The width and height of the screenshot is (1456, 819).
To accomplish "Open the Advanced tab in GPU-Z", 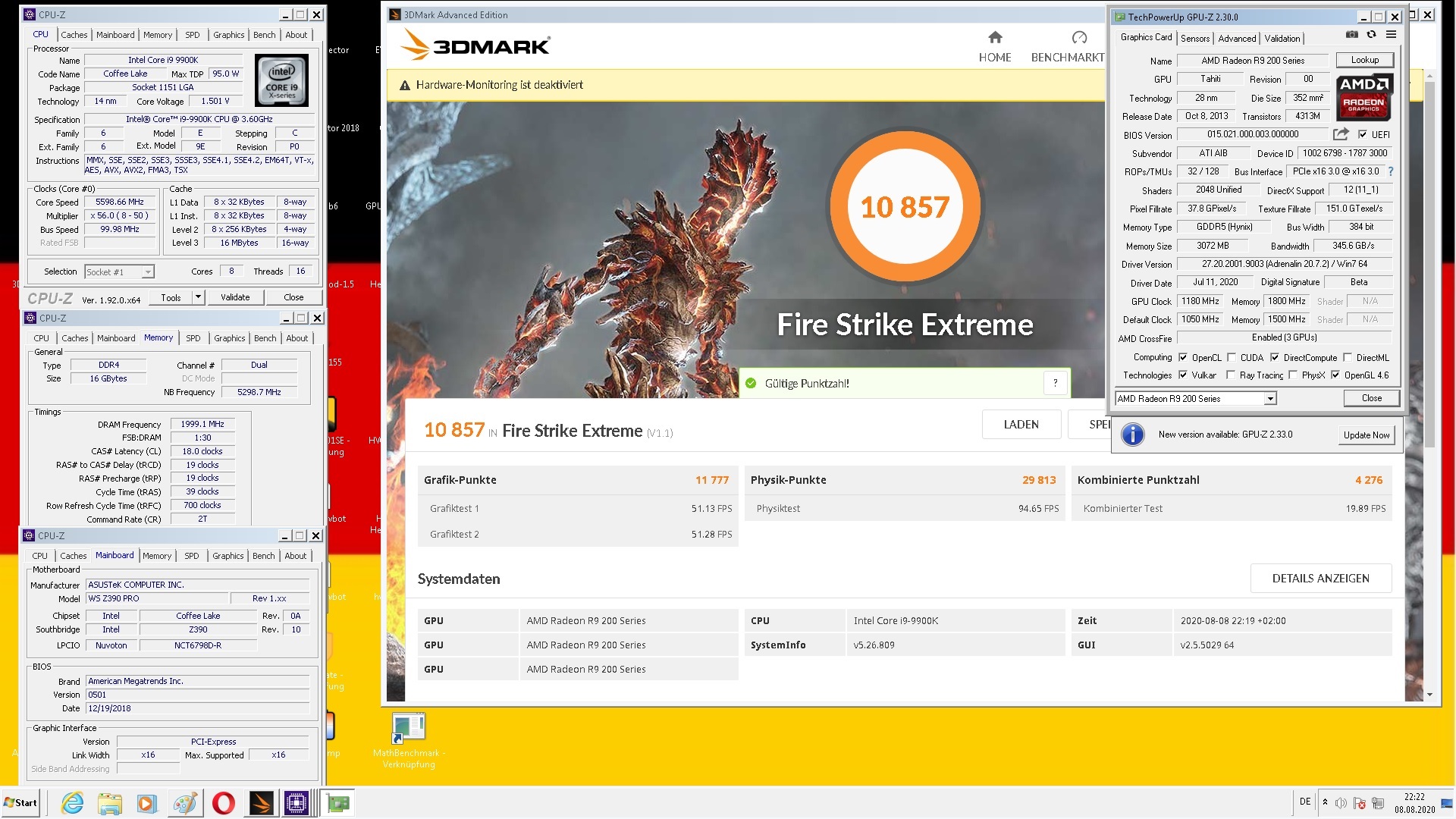I will (1237, 38).
